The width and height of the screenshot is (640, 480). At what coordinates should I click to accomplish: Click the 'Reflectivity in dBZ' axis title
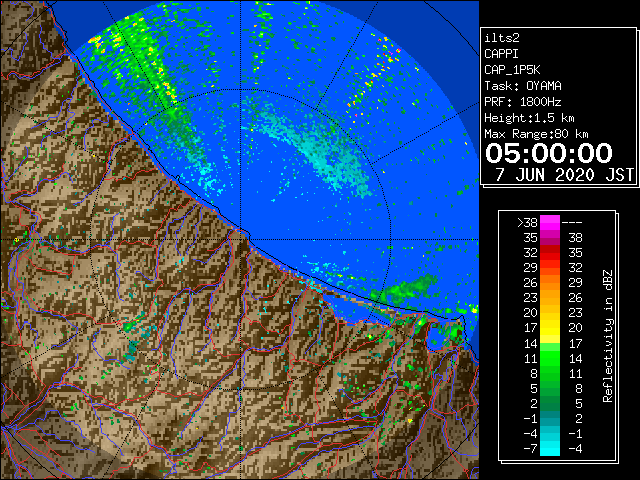point(608,336)
